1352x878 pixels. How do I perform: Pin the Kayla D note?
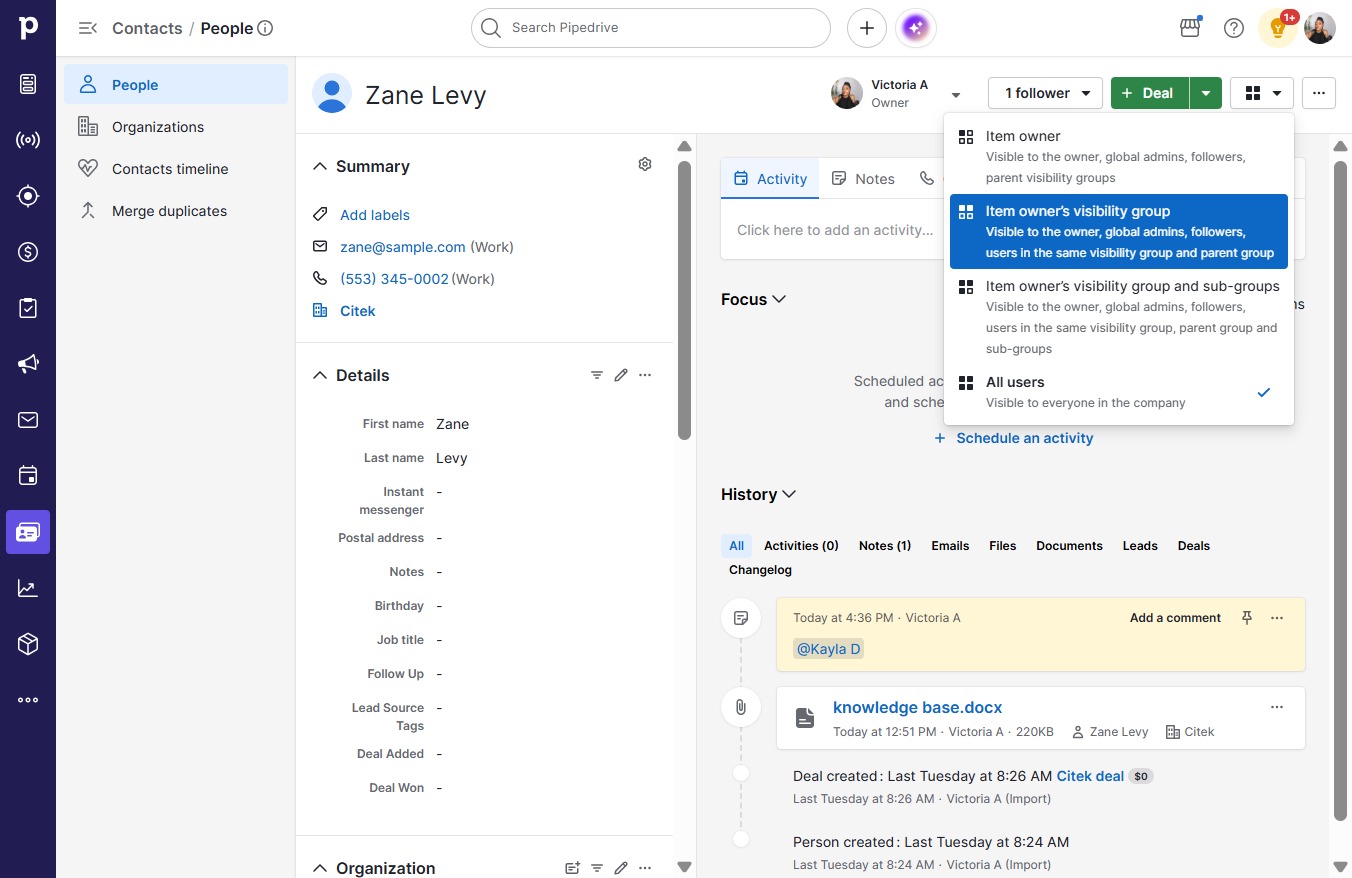tap(1247, 618)
